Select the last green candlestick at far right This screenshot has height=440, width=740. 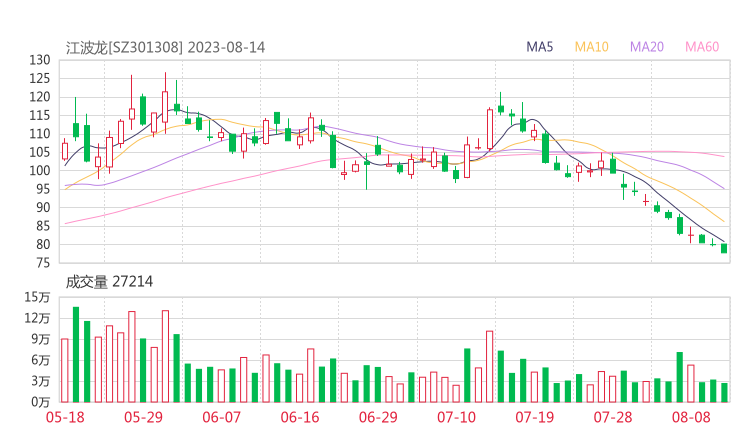click(724, 248)
